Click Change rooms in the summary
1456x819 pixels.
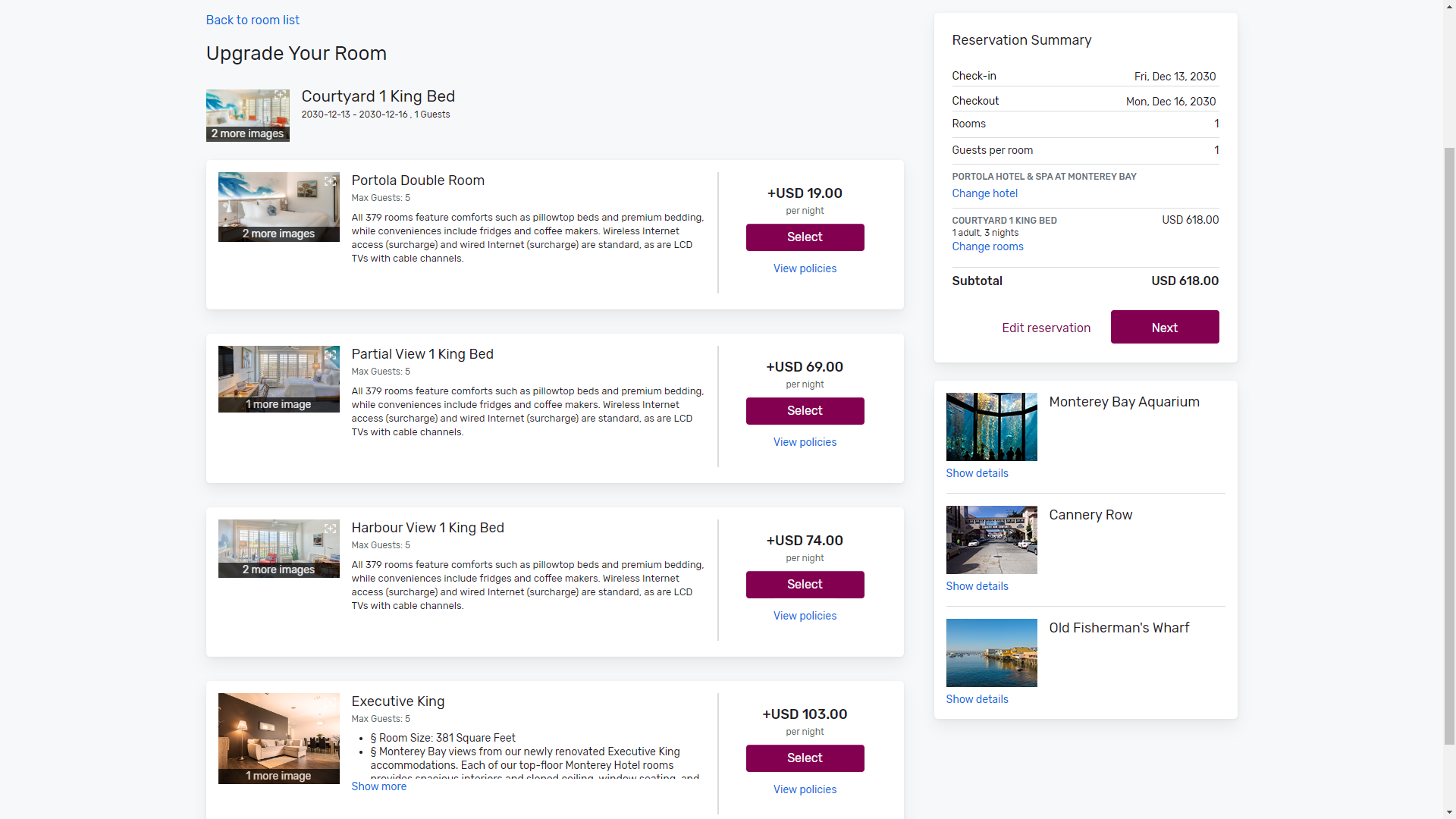click(x=987, y=246)
